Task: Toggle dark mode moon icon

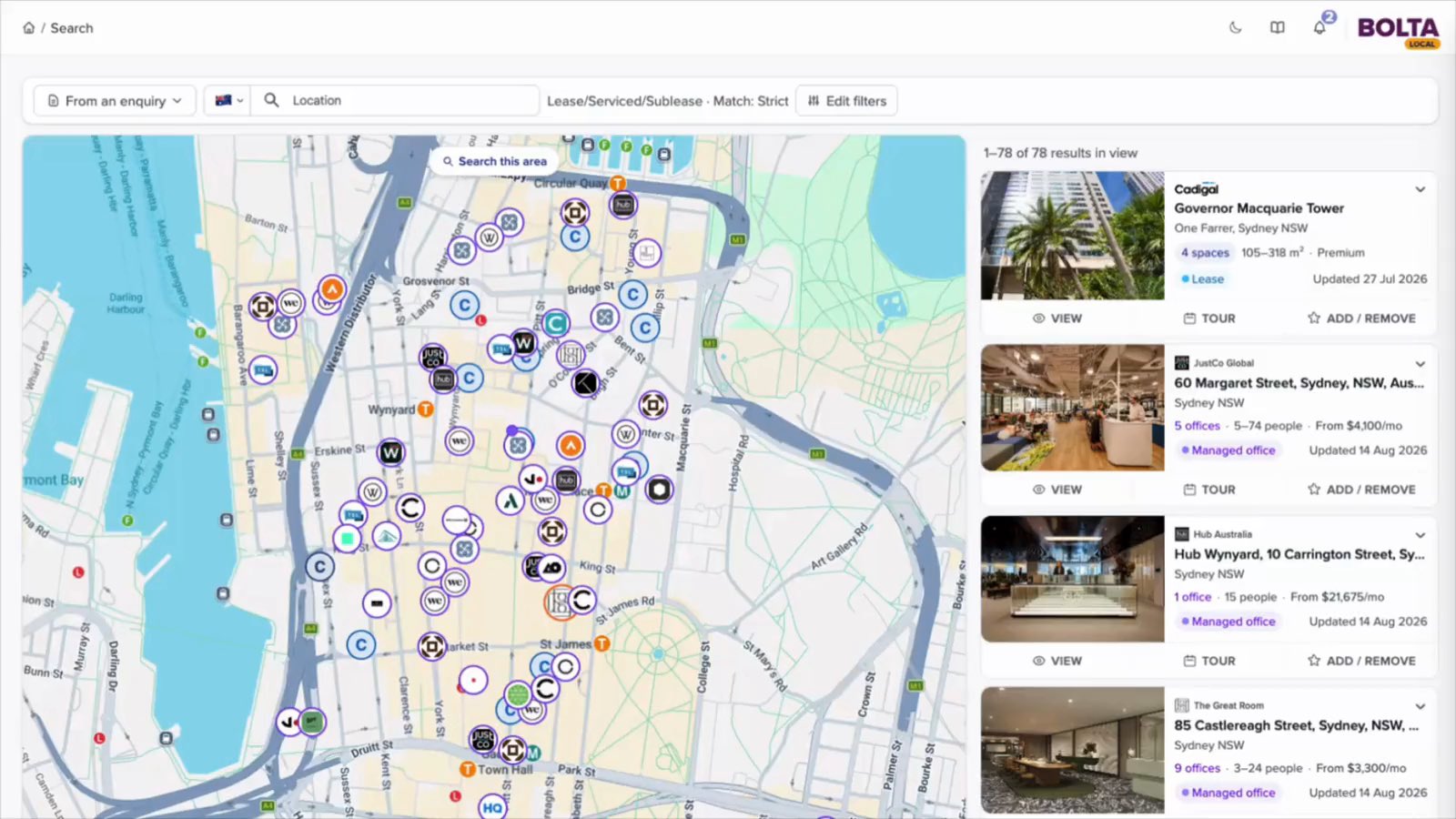Action: [1235, 27]
